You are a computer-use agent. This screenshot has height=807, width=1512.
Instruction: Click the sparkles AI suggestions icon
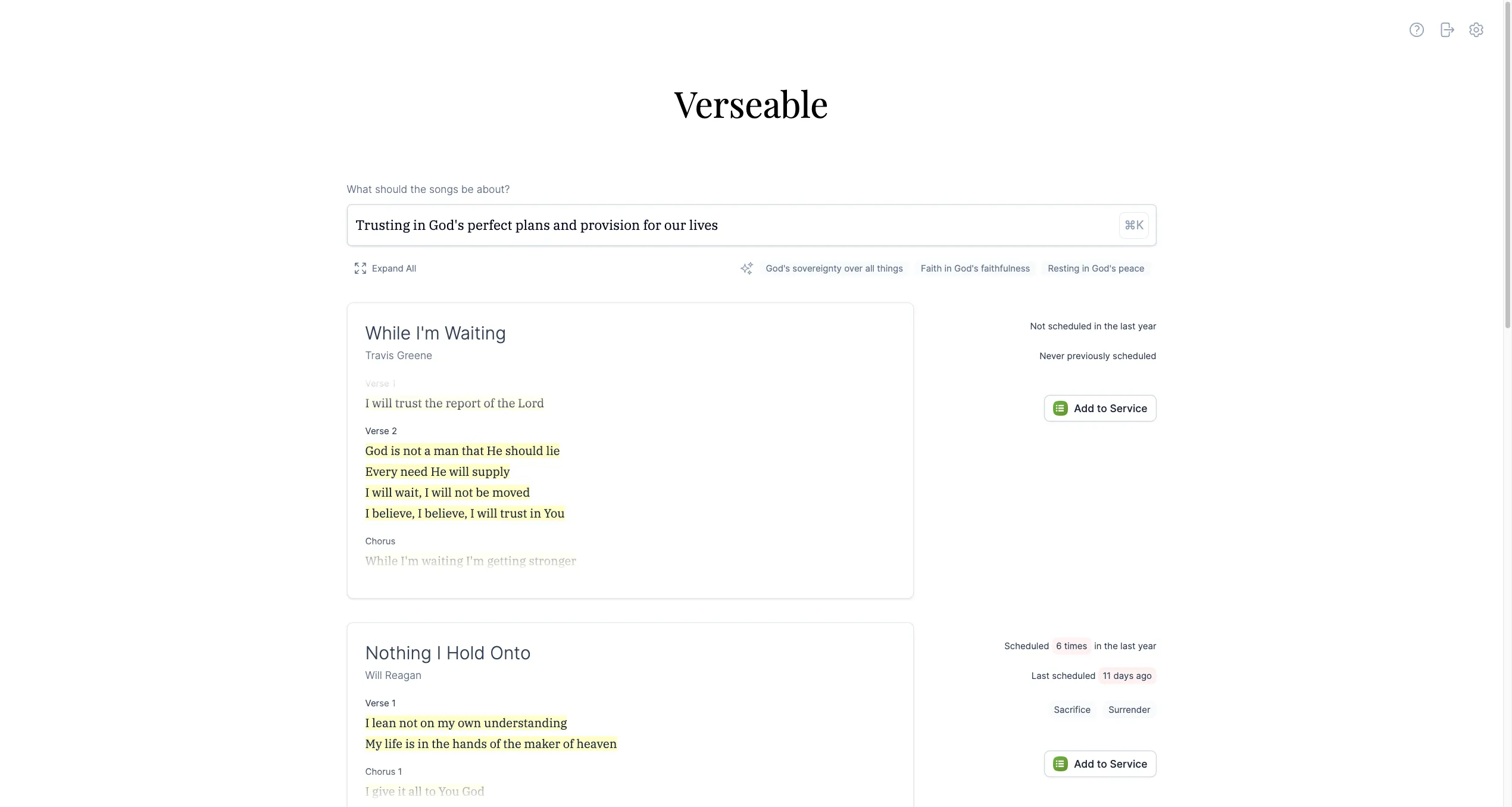tap(746, 268)
